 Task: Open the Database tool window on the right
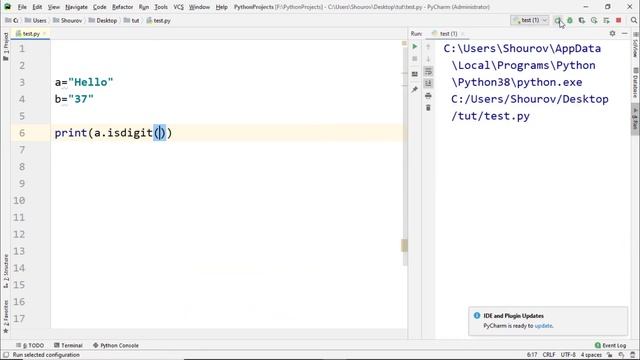pyautogui.click(x=635, y=83)
